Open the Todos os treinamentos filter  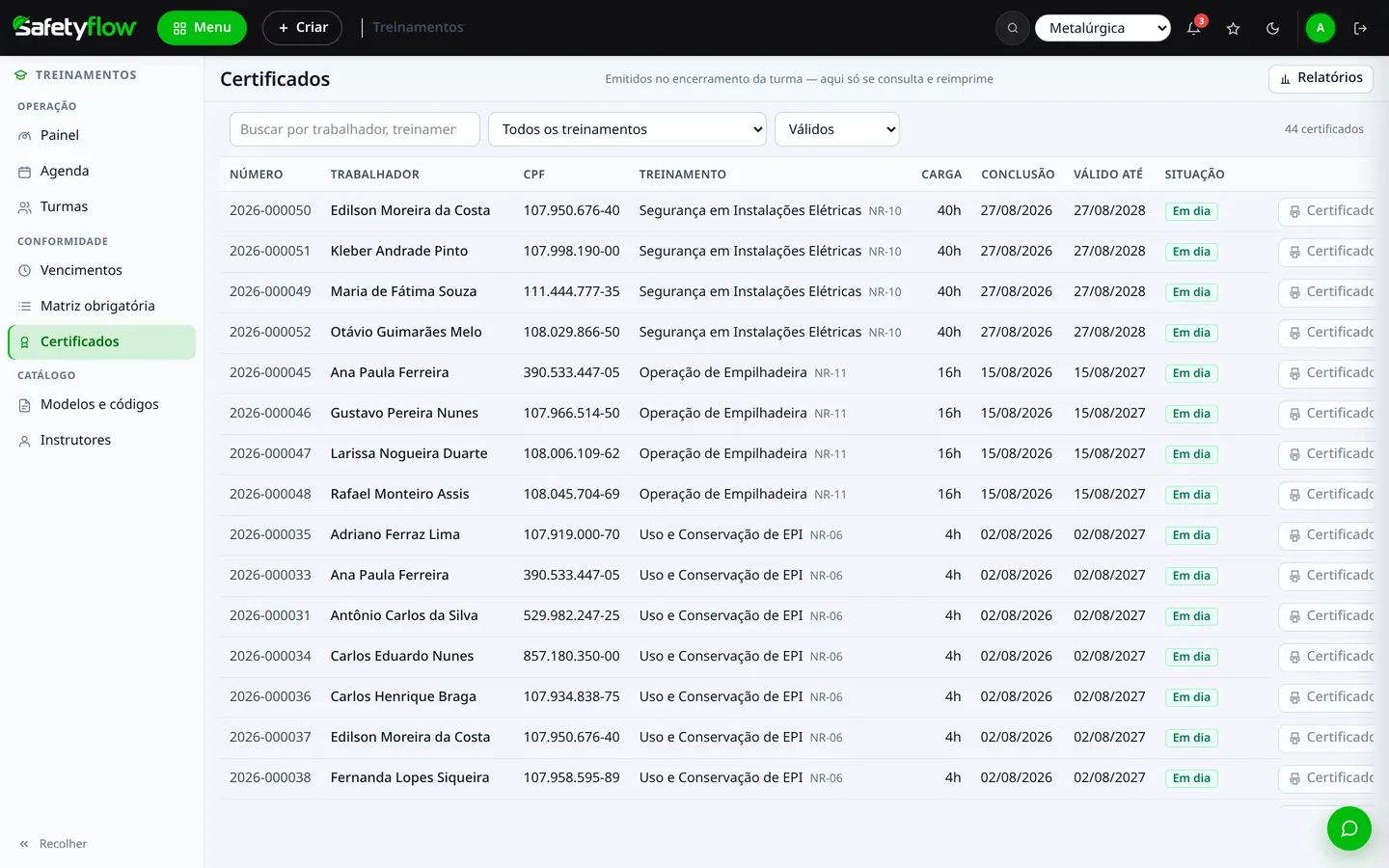627,129
